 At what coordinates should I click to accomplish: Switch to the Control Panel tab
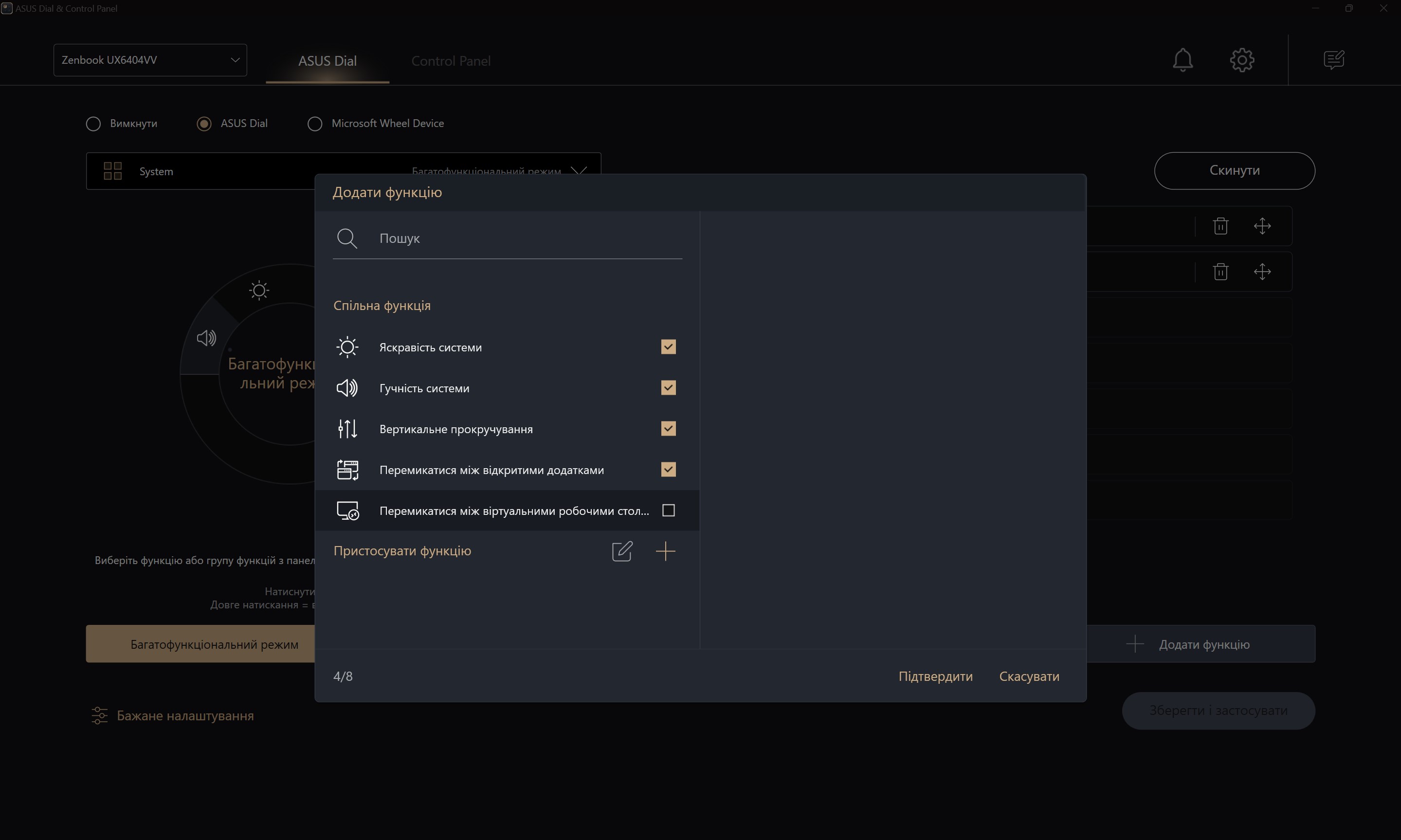(x=451, y=61)
